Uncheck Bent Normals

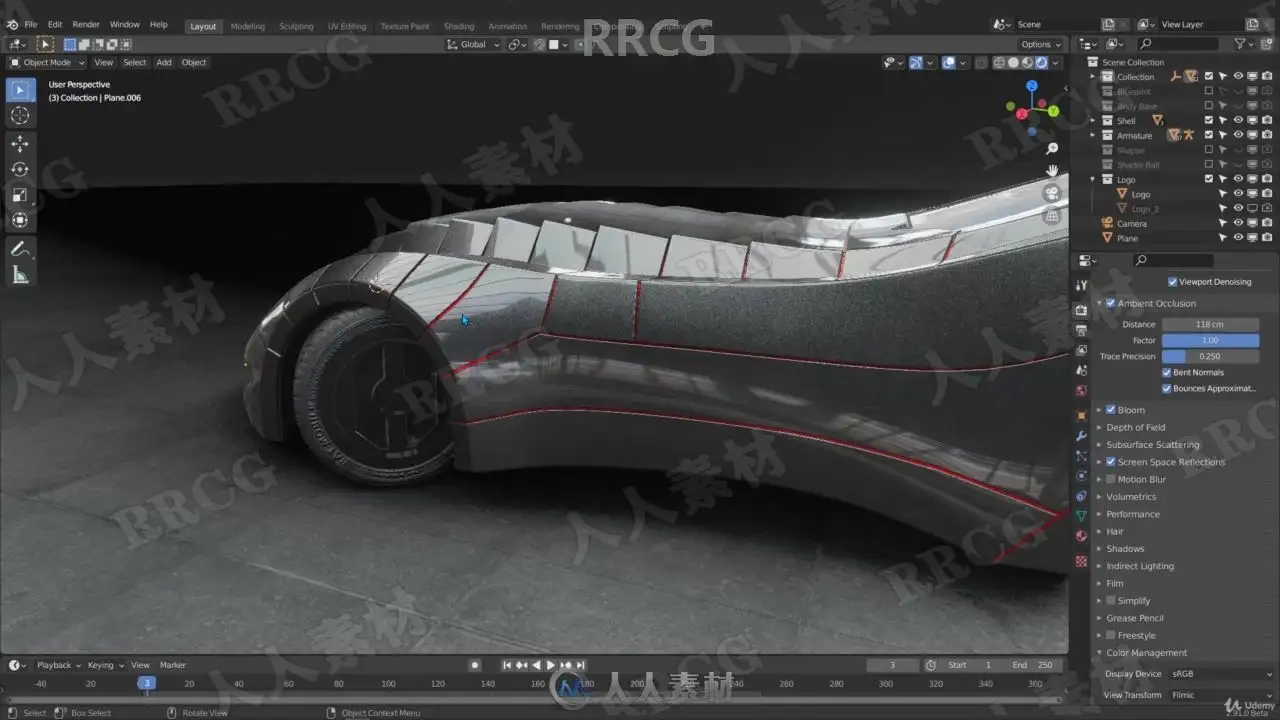1167,372
